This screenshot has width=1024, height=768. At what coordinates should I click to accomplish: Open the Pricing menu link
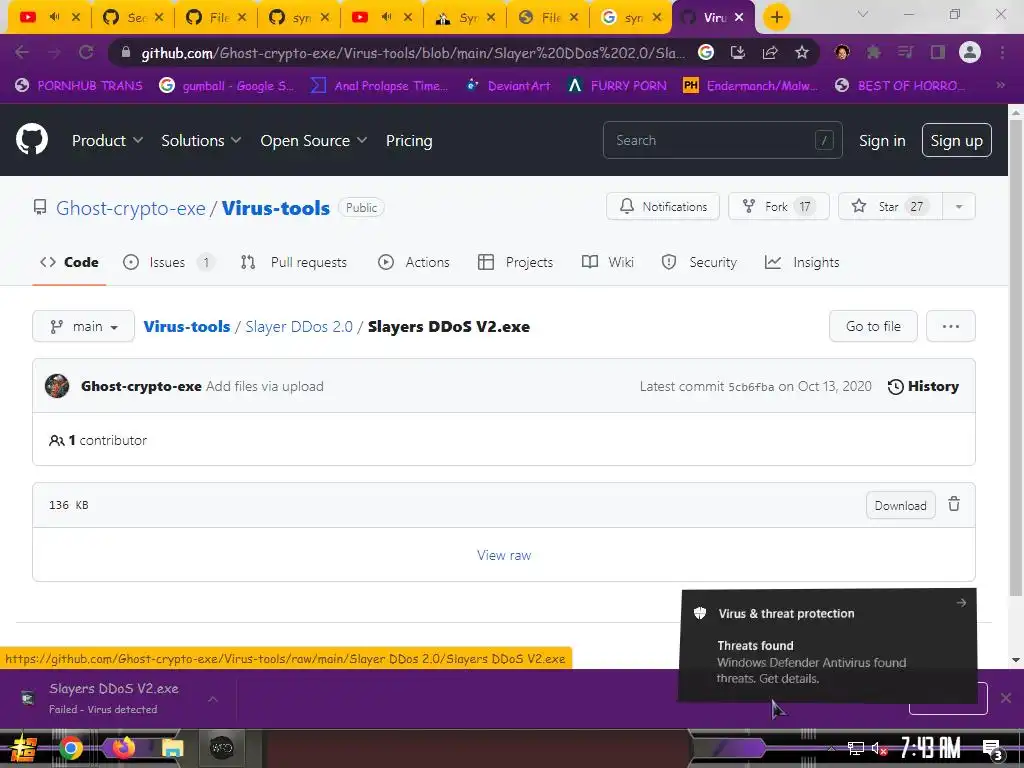click(409, 140)
